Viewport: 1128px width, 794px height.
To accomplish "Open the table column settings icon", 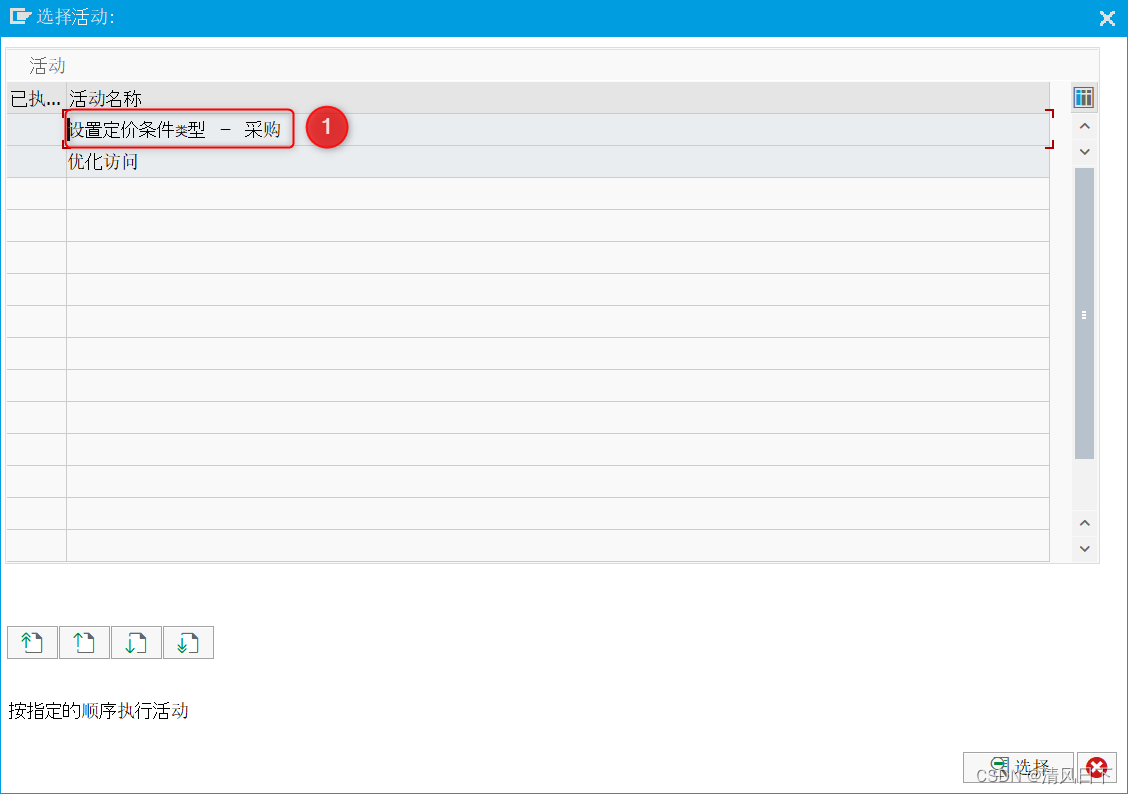I will [x=1083, y=97].
